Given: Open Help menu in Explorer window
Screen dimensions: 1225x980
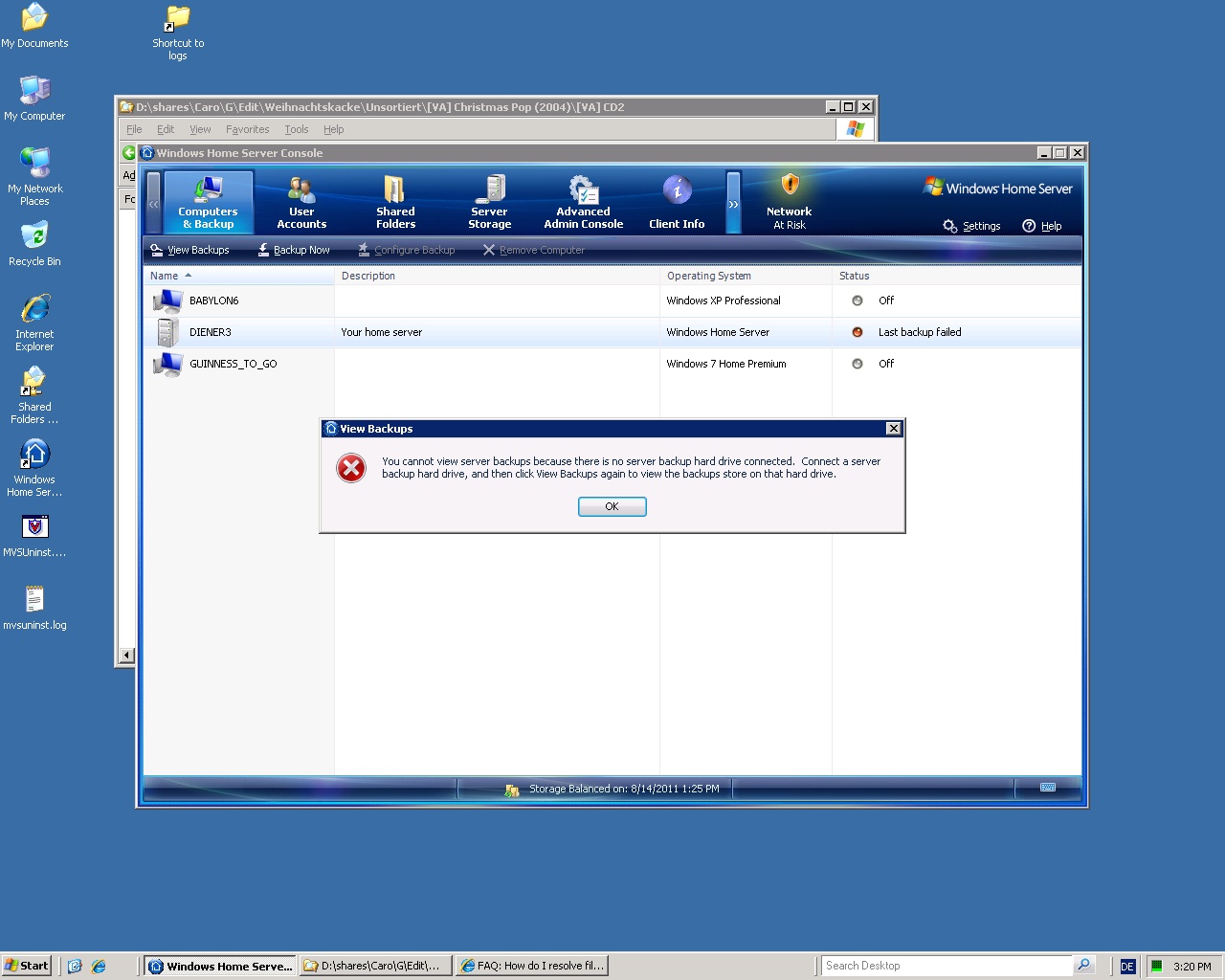Looking at the screenshot, I should pos(333,129).
